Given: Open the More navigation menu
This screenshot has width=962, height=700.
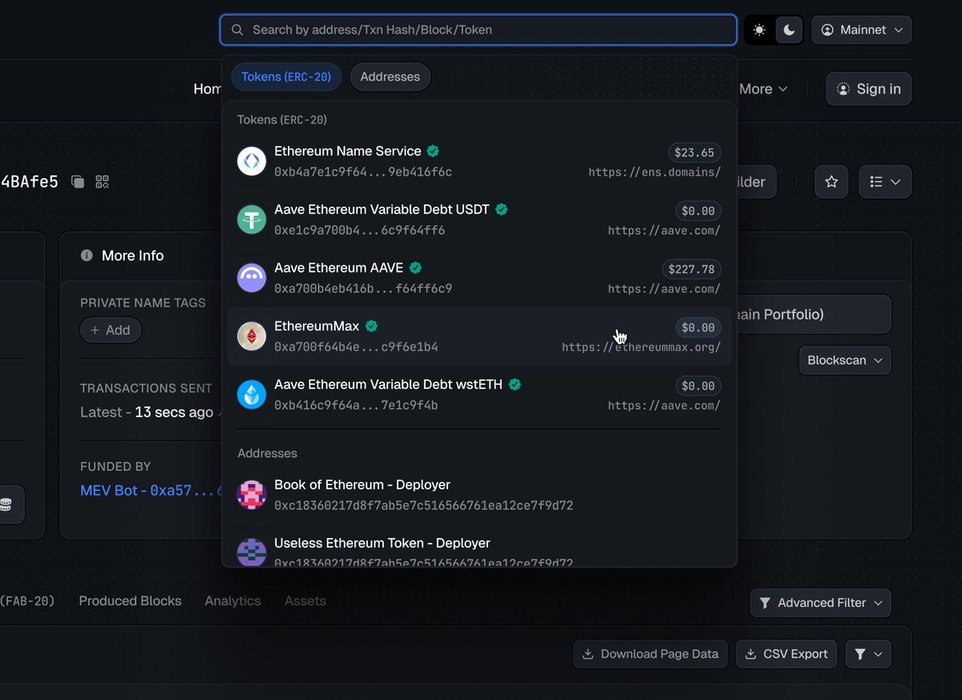Looking at the screenshot, I should point(763,89).
